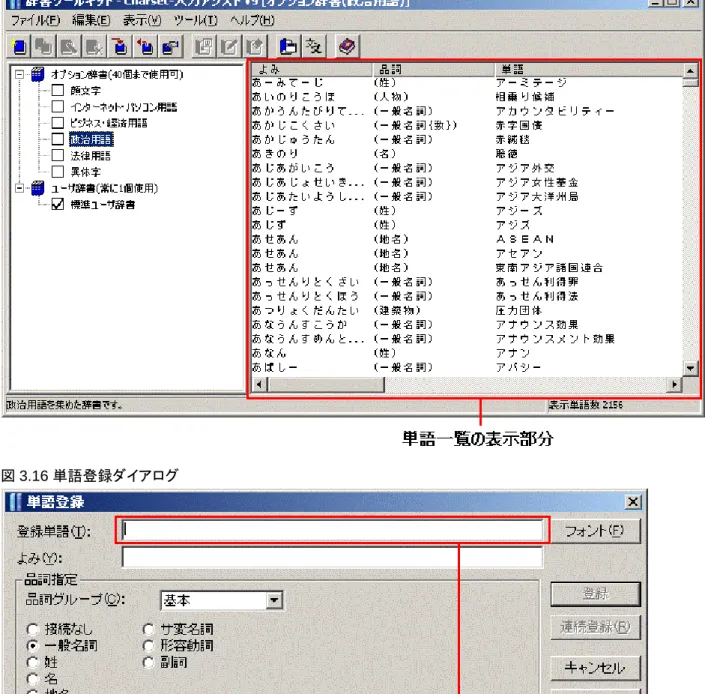Click the grayed-out copy dictionary toolbar icon
The image size is (705, 694).
tap(44, 46)
